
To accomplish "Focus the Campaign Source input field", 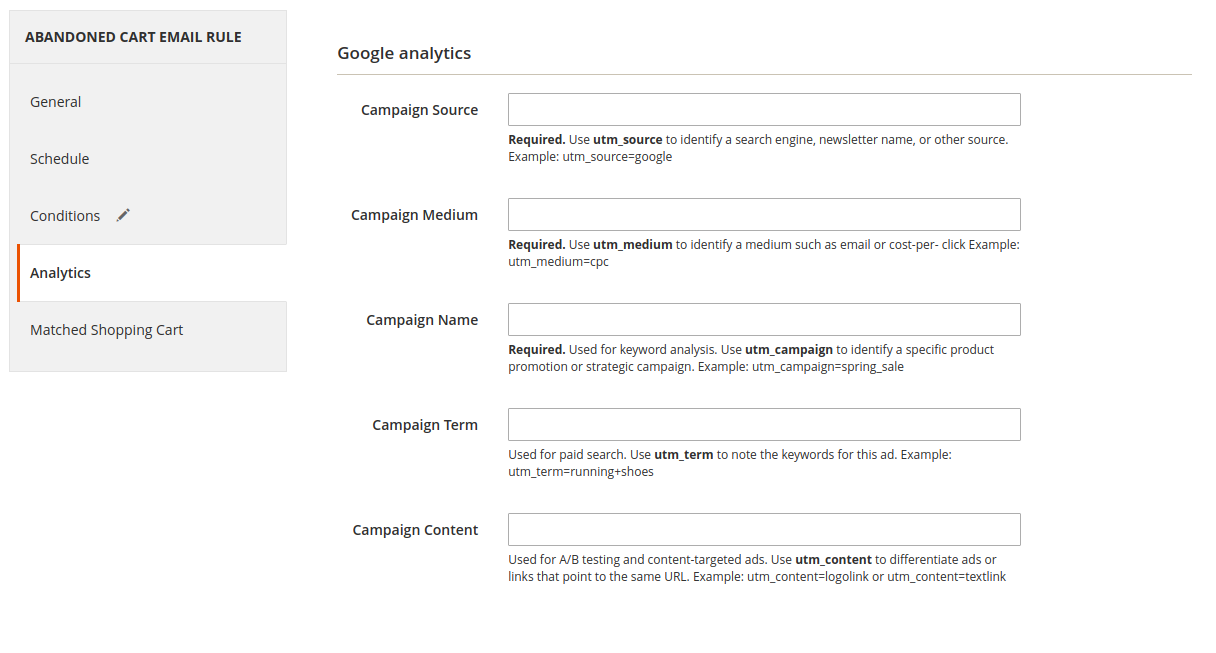I will 764,110.
